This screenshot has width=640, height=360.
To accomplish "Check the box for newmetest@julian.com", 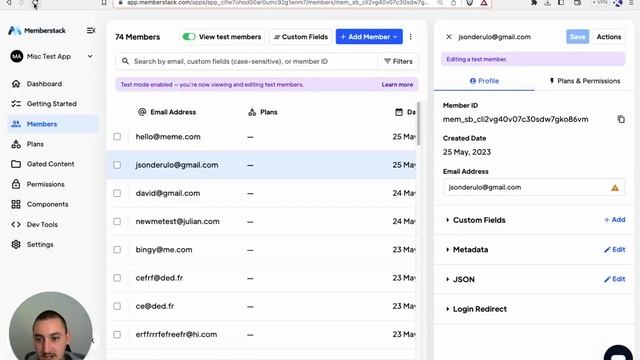I will coord(117,221).
